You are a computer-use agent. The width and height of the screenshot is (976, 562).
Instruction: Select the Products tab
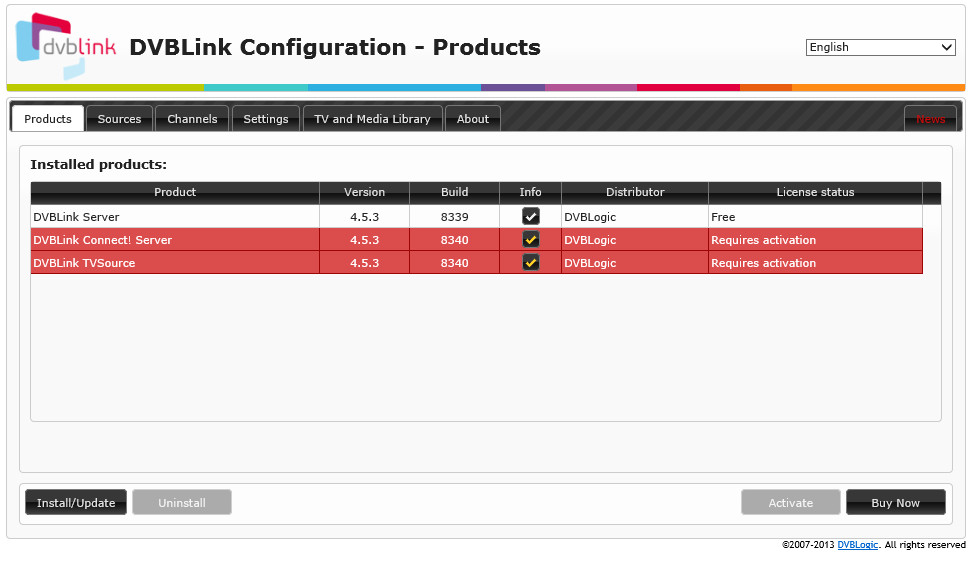[x=48, y=119]
